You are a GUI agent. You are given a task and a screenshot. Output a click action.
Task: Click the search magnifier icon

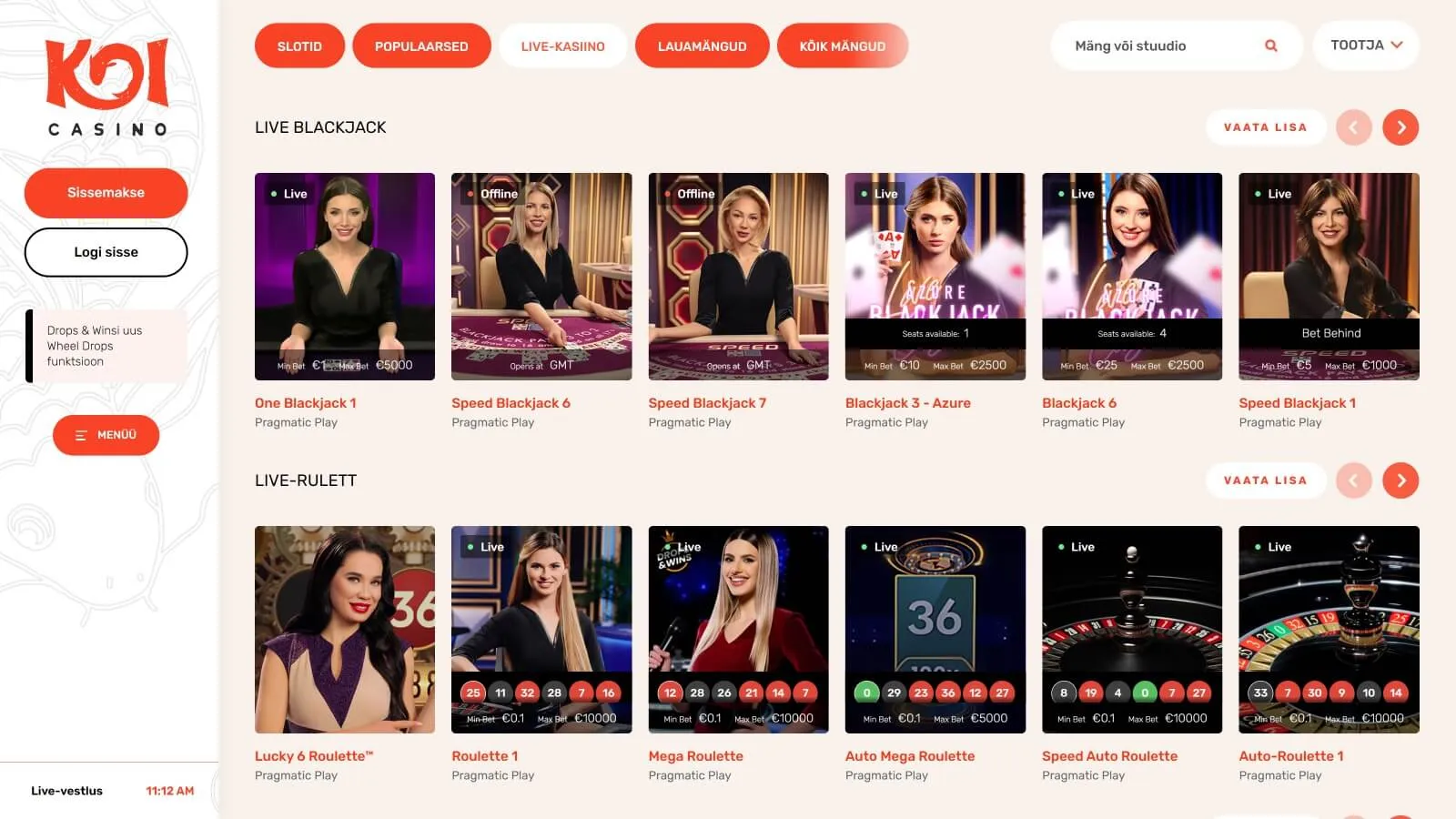click(x=1270, y=45)
